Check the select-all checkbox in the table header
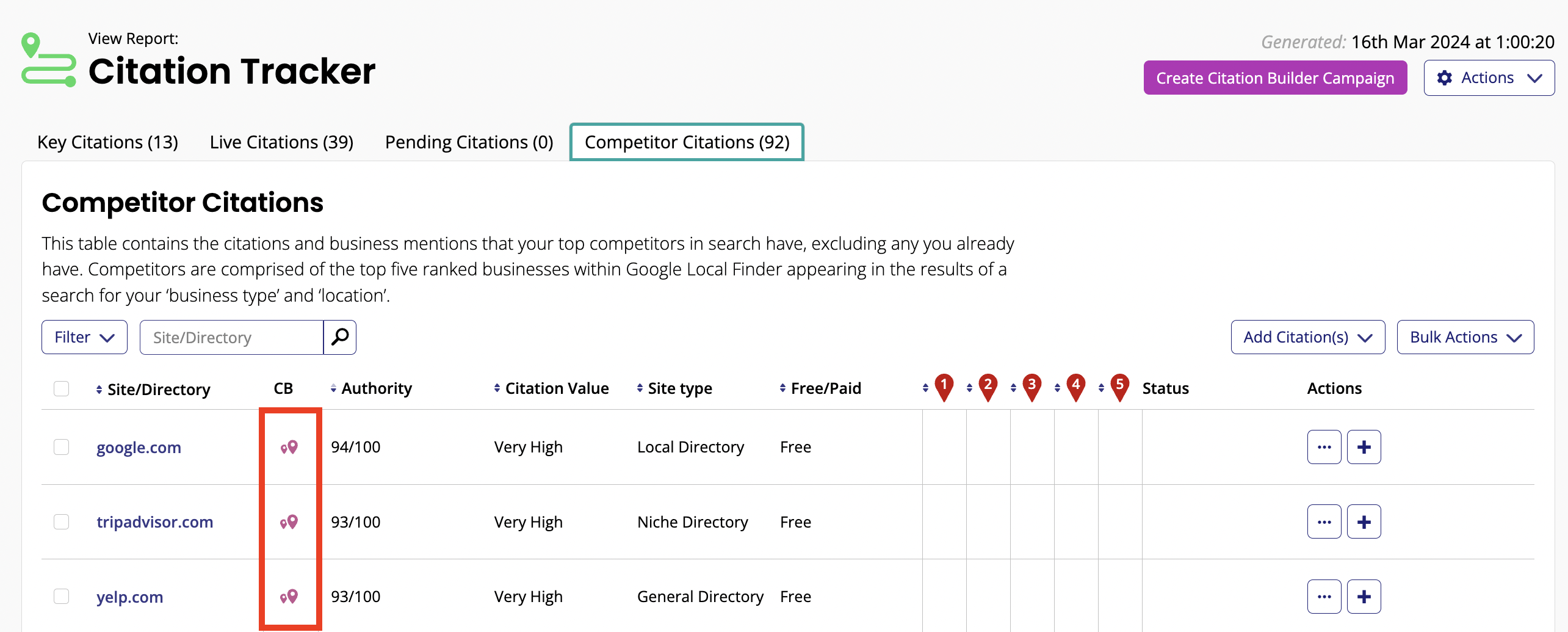This screenshot has height=632, width=1568. 61,388
